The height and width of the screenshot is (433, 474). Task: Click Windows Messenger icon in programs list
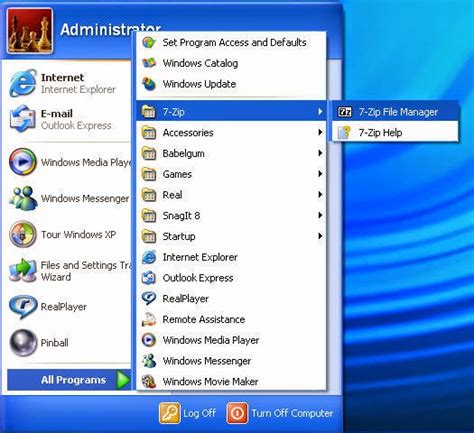(x=149, y=361)
